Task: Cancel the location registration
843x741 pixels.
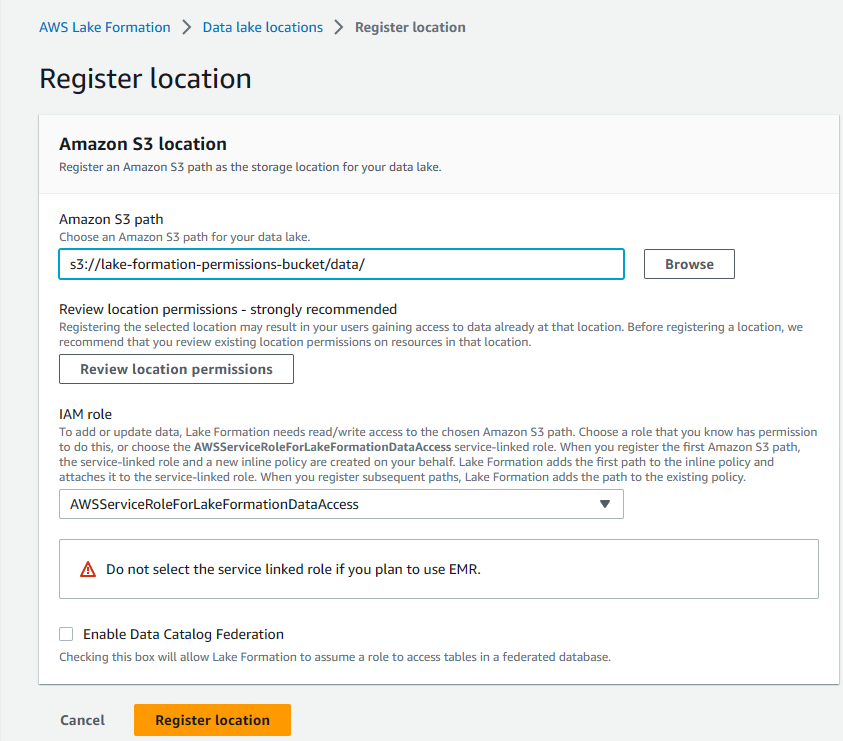Action: [82, 720]
